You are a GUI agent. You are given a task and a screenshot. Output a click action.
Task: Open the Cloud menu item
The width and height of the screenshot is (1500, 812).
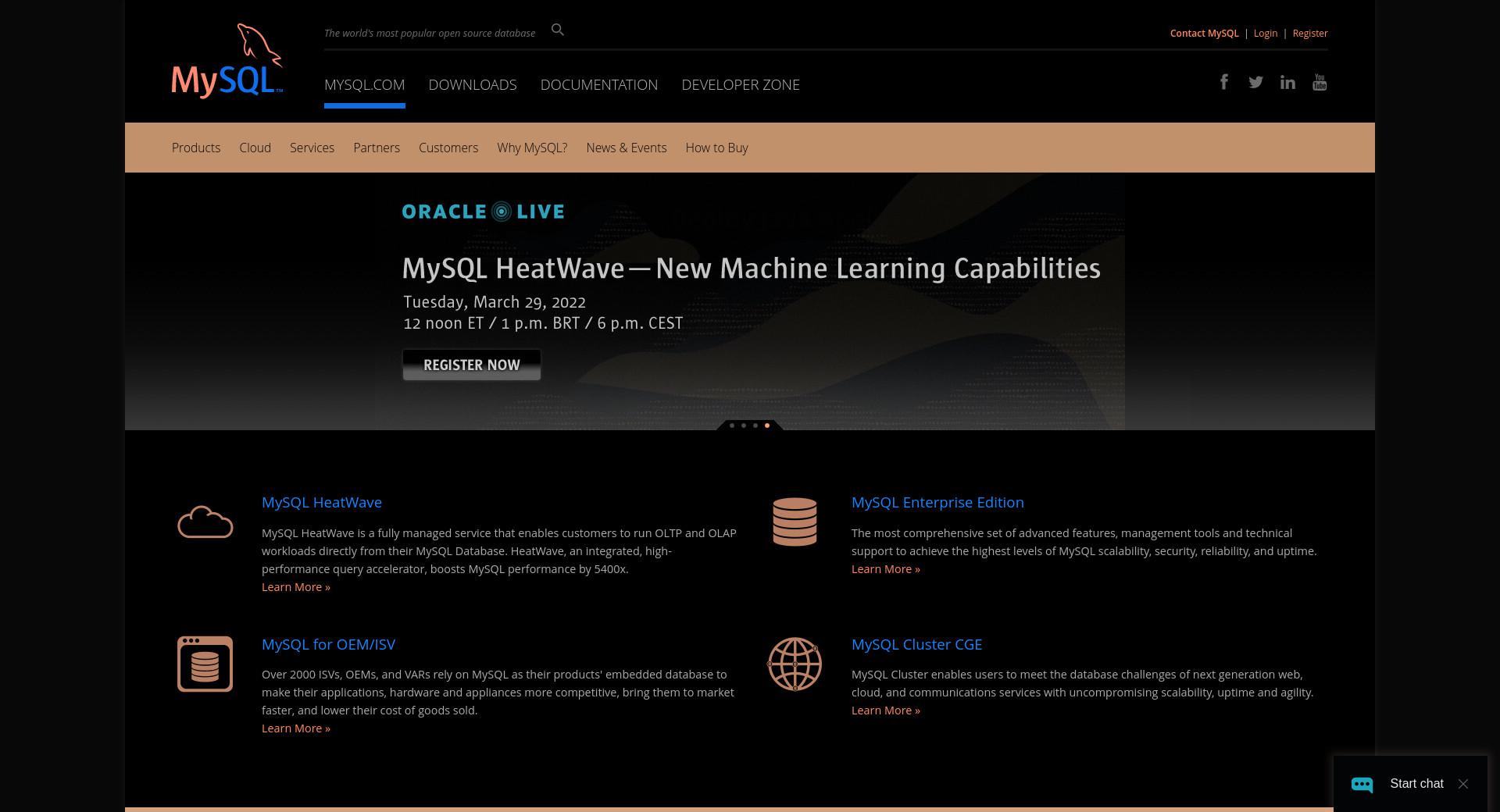(x=255, y=148)
